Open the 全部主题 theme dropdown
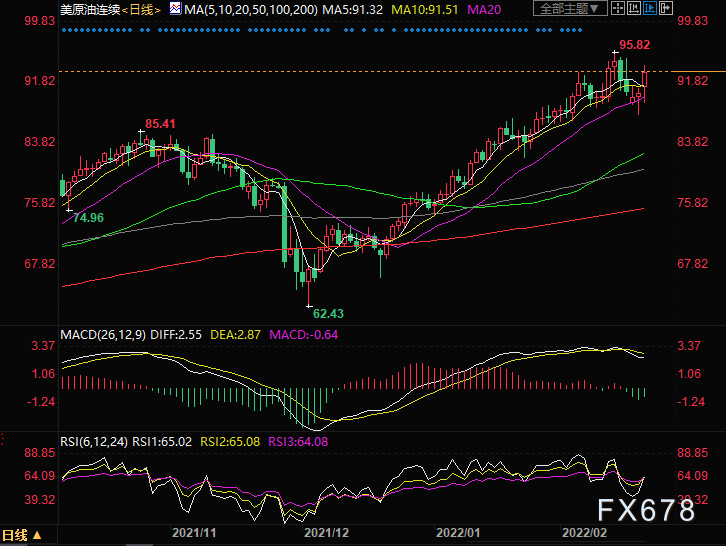 pyautogui.click(x=570, y=8)
